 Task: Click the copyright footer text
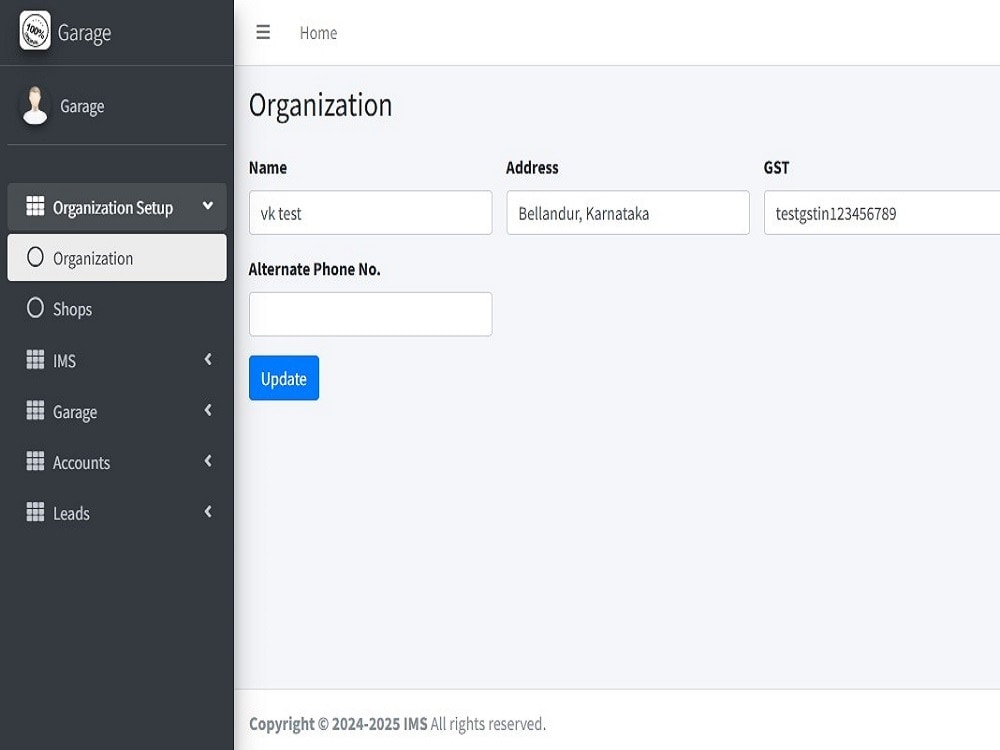397,724
